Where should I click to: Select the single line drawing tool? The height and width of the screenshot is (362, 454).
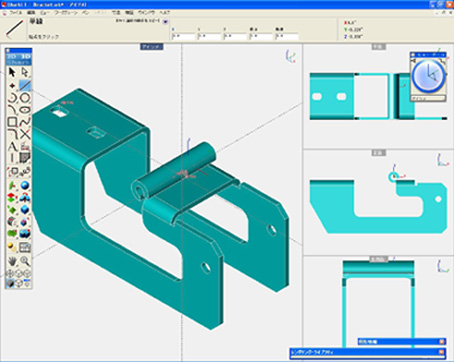(25, 85)
